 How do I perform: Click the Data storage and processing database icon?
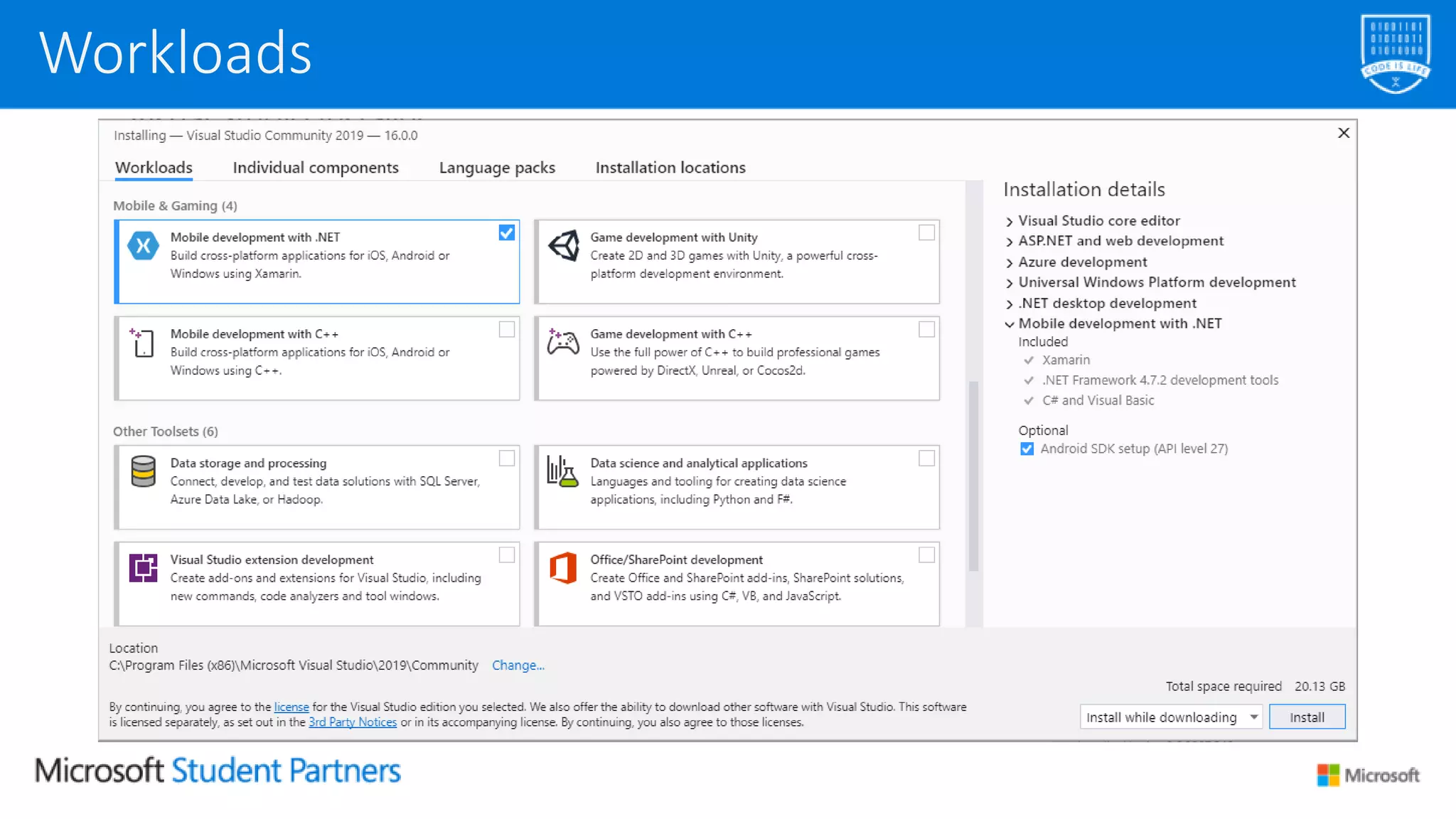click(143, 471)
